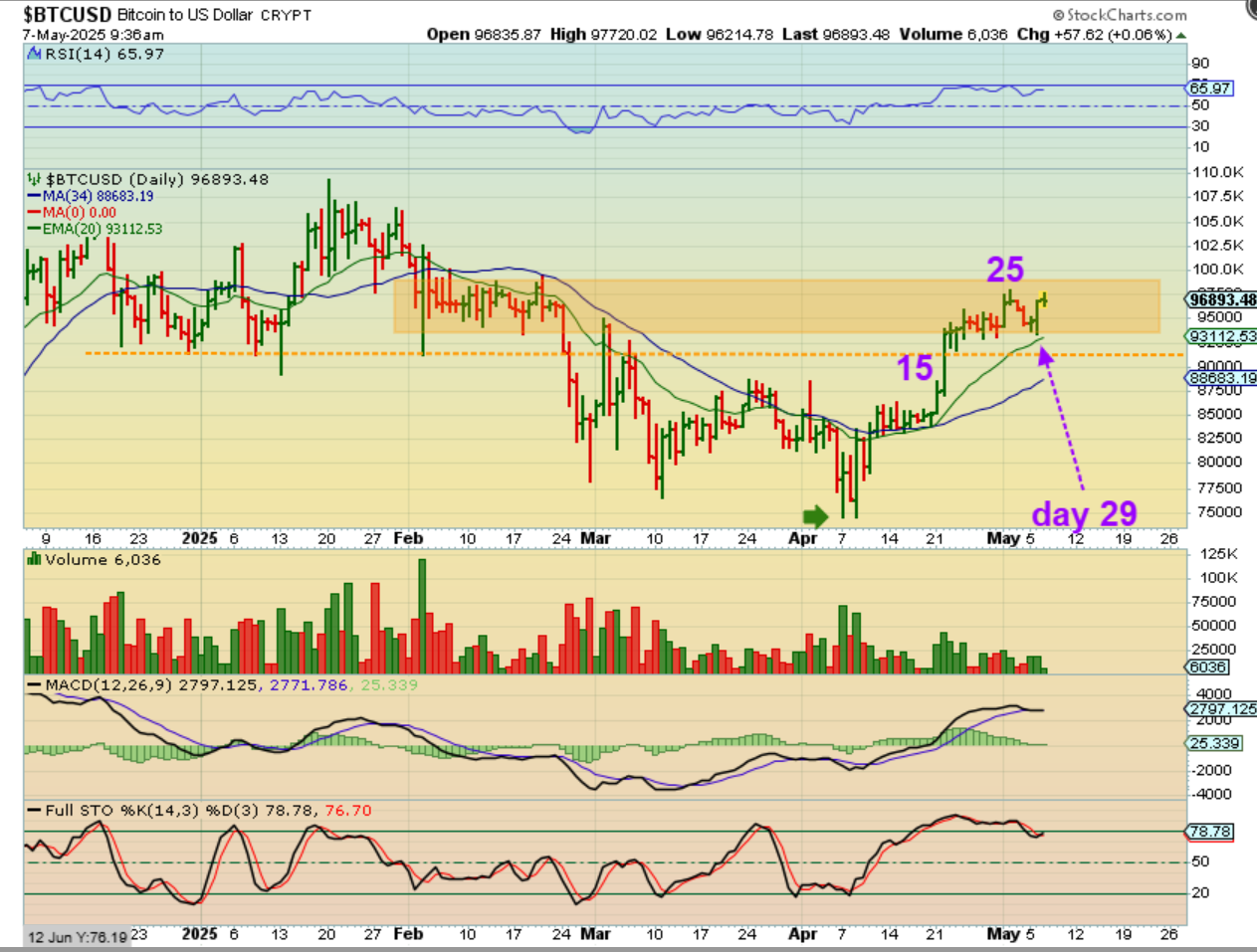This screenshot has height=952, width=1257.
Task: Click the 7-May-2025 9:36am timestamp
Action: point(94,35)
